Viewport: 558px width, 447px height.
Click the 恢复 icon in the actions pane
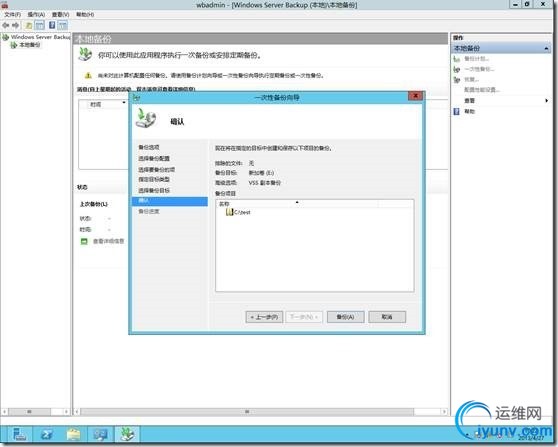457,79
